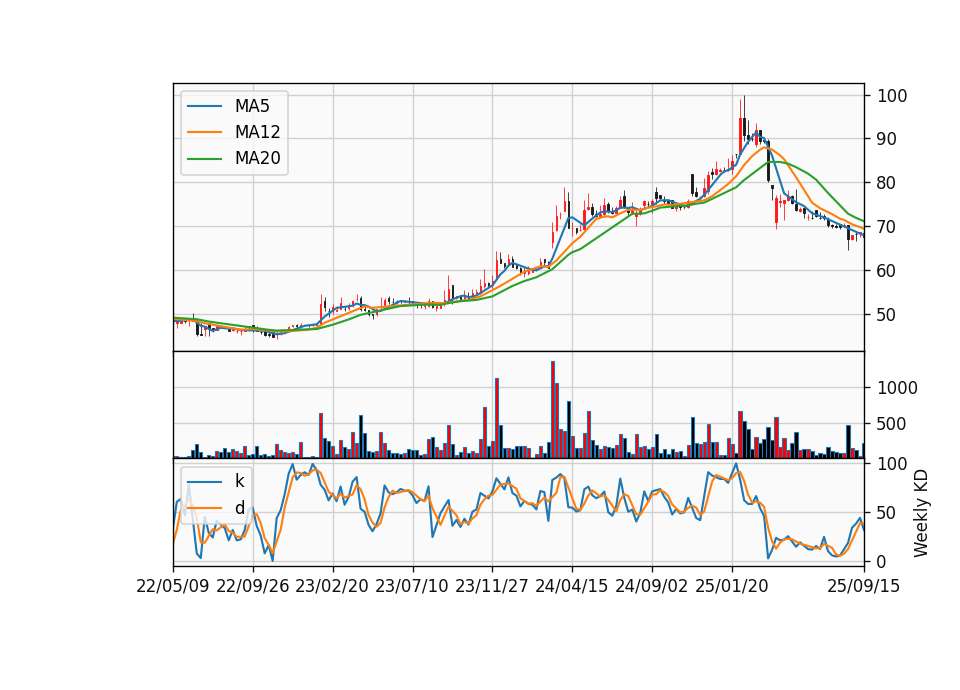Screen dimensions: 960x690
Task: Click the MA12 legend label
Action: pyautogui.click(x=257, y=132)
